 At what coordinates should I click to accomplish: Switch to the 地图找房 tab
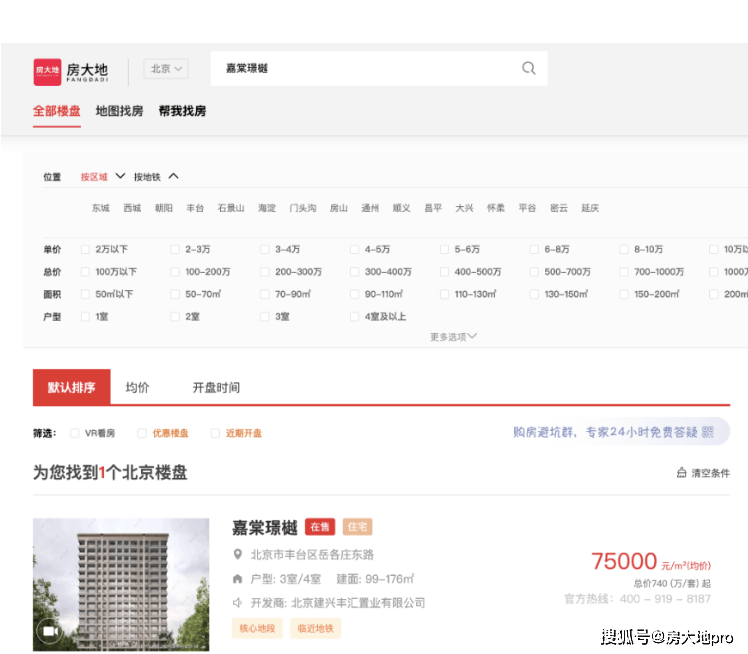click(119, 111)
